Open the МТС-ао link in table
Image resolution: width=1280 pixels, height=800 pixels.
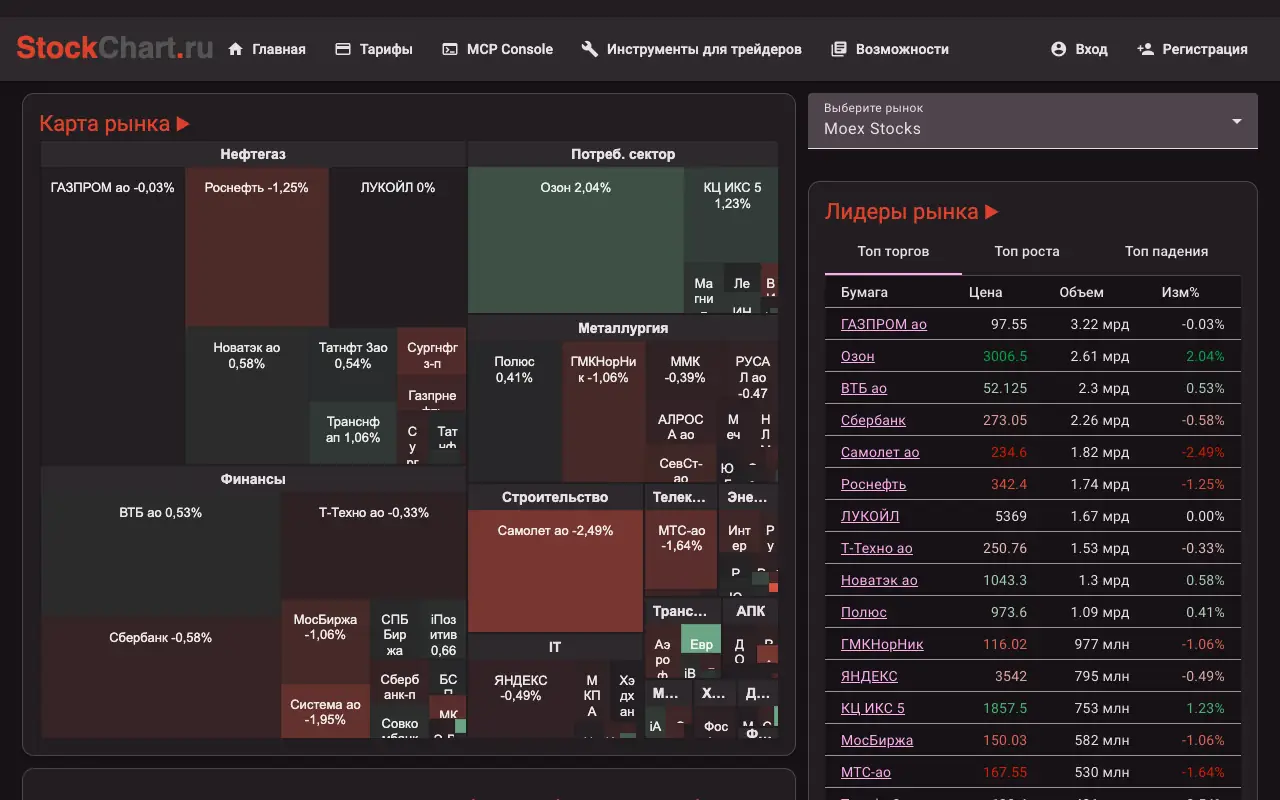tap(866, 772)
